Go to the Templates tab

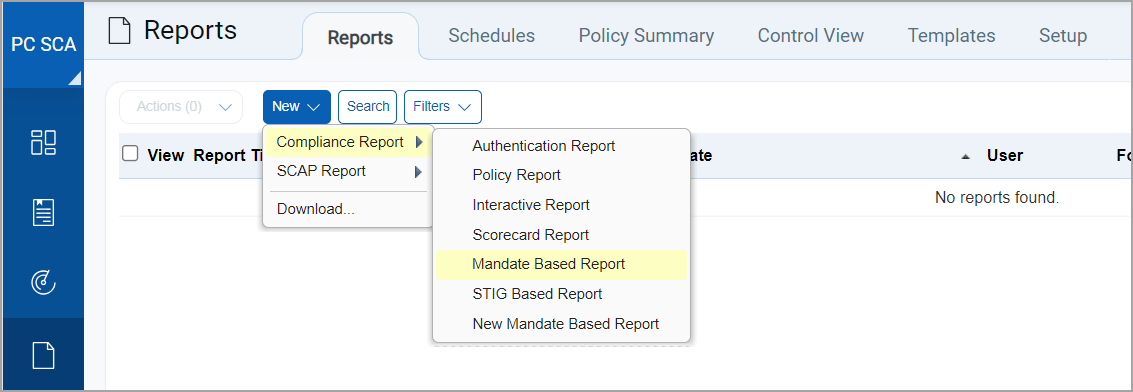pyautogui.click(x=951, y=36)
